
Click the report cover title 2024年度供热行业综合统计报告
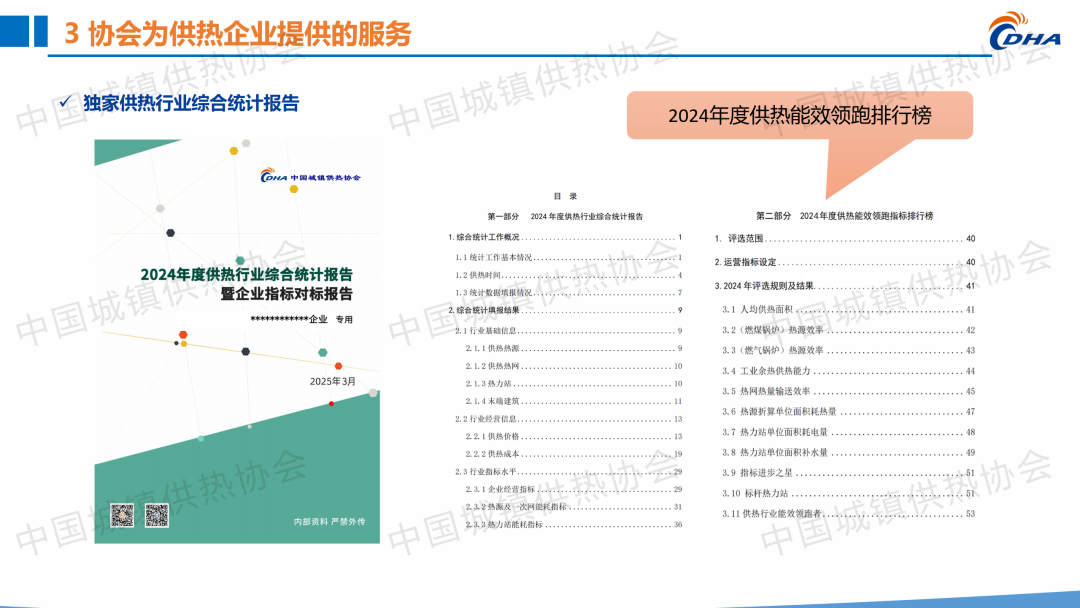tap(246, 274)
